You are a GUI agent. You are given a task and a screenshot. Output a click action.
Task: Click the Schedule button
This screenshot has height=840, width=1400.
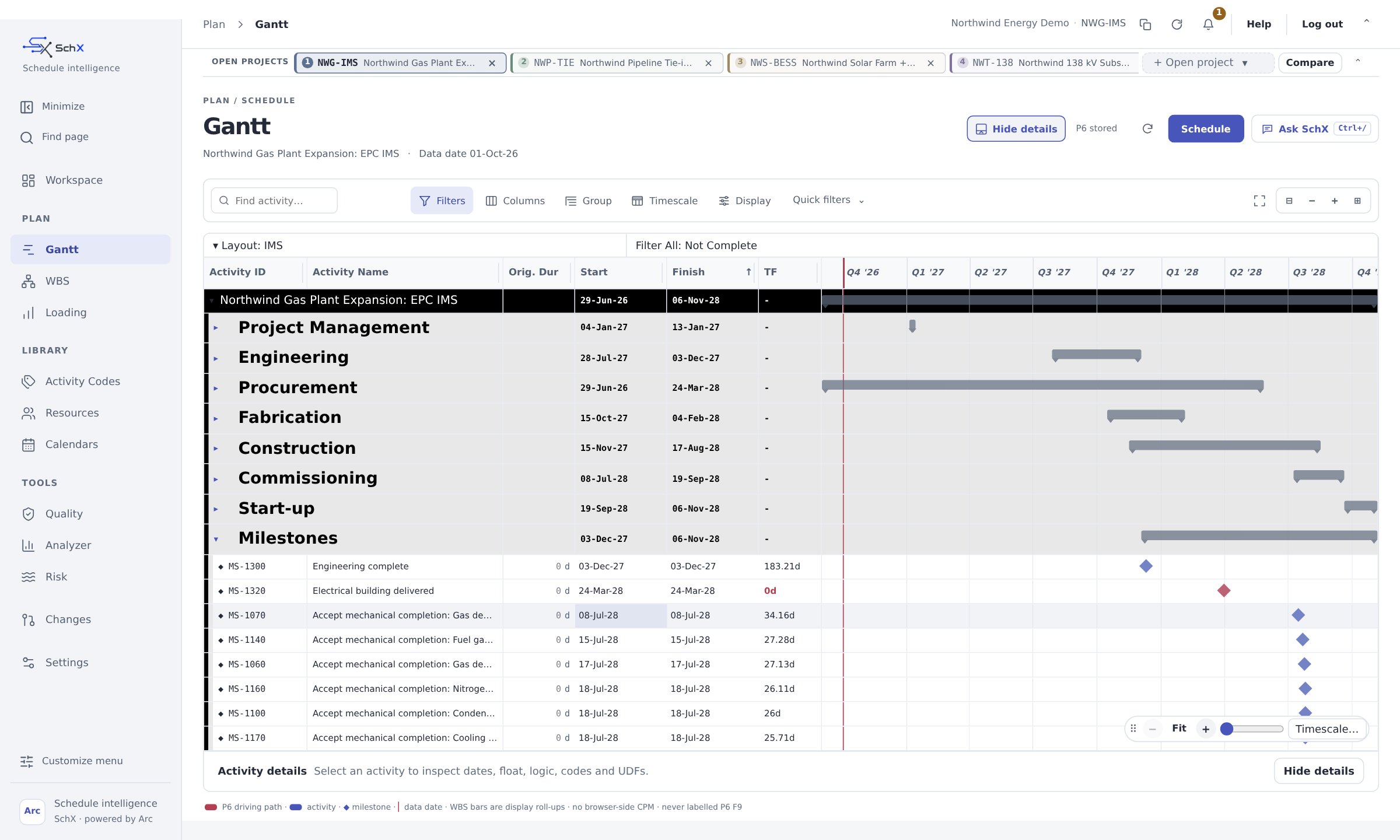pos(1206,129)
